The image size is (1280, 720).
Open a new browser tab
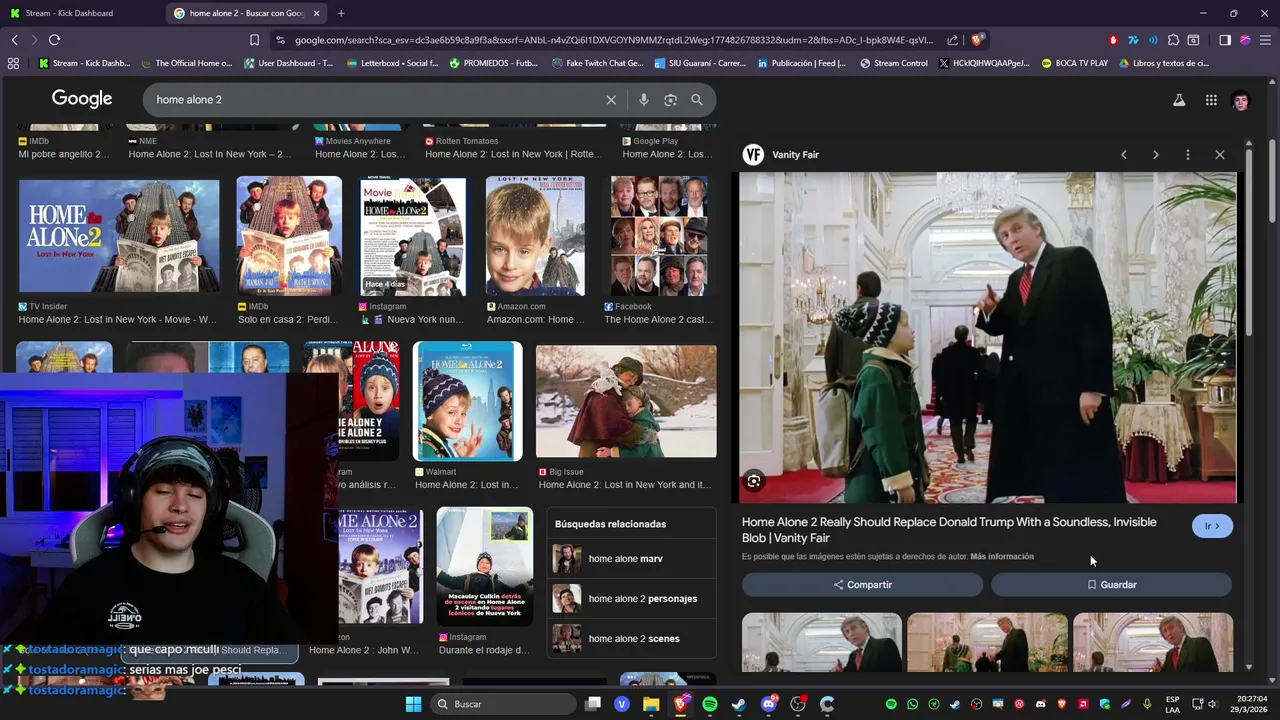pos(341,13)
